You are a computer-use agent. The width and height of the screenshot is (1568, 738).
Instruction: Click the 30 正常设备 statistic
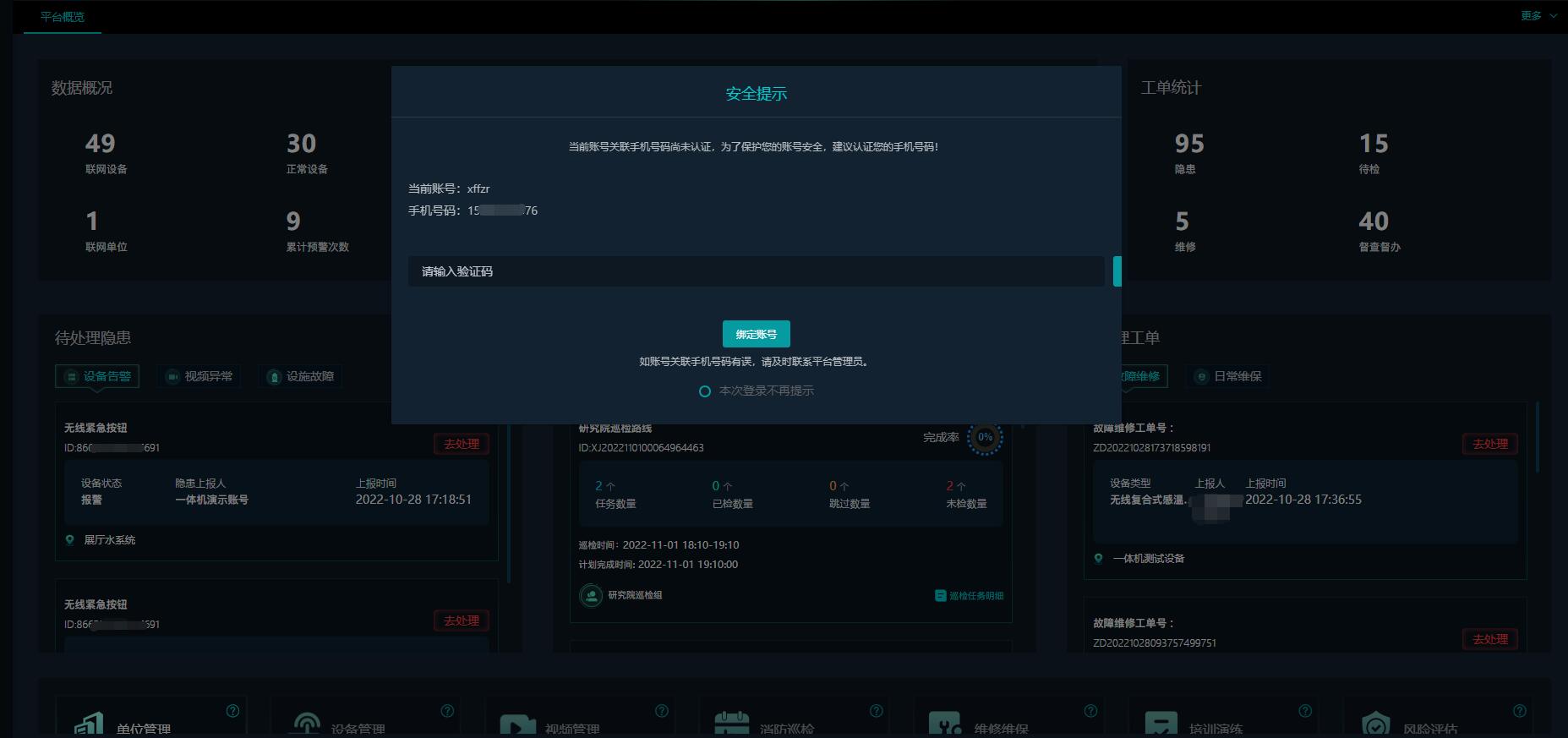307,152
